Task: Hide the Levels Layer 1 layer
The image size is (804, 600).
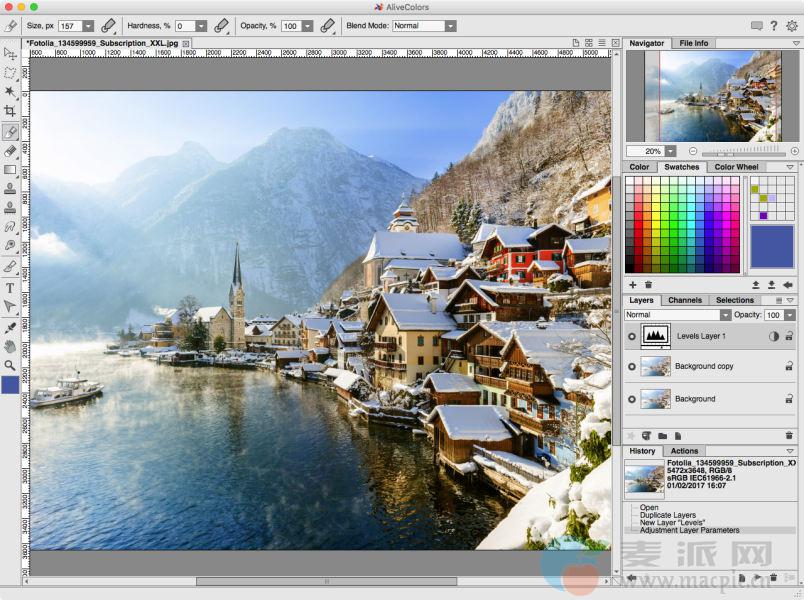Action: click(631, 337)
